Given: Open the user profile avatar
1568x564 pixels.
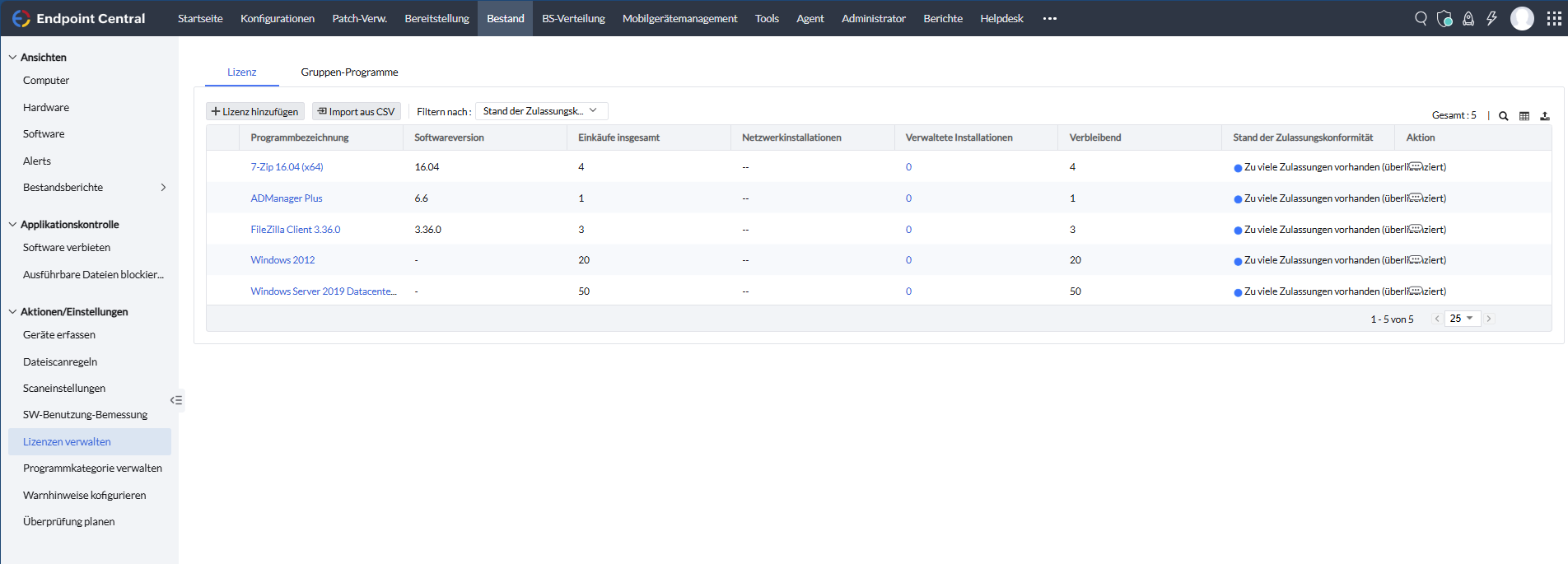Looking at the screenshot, I should coord(1522,18).
